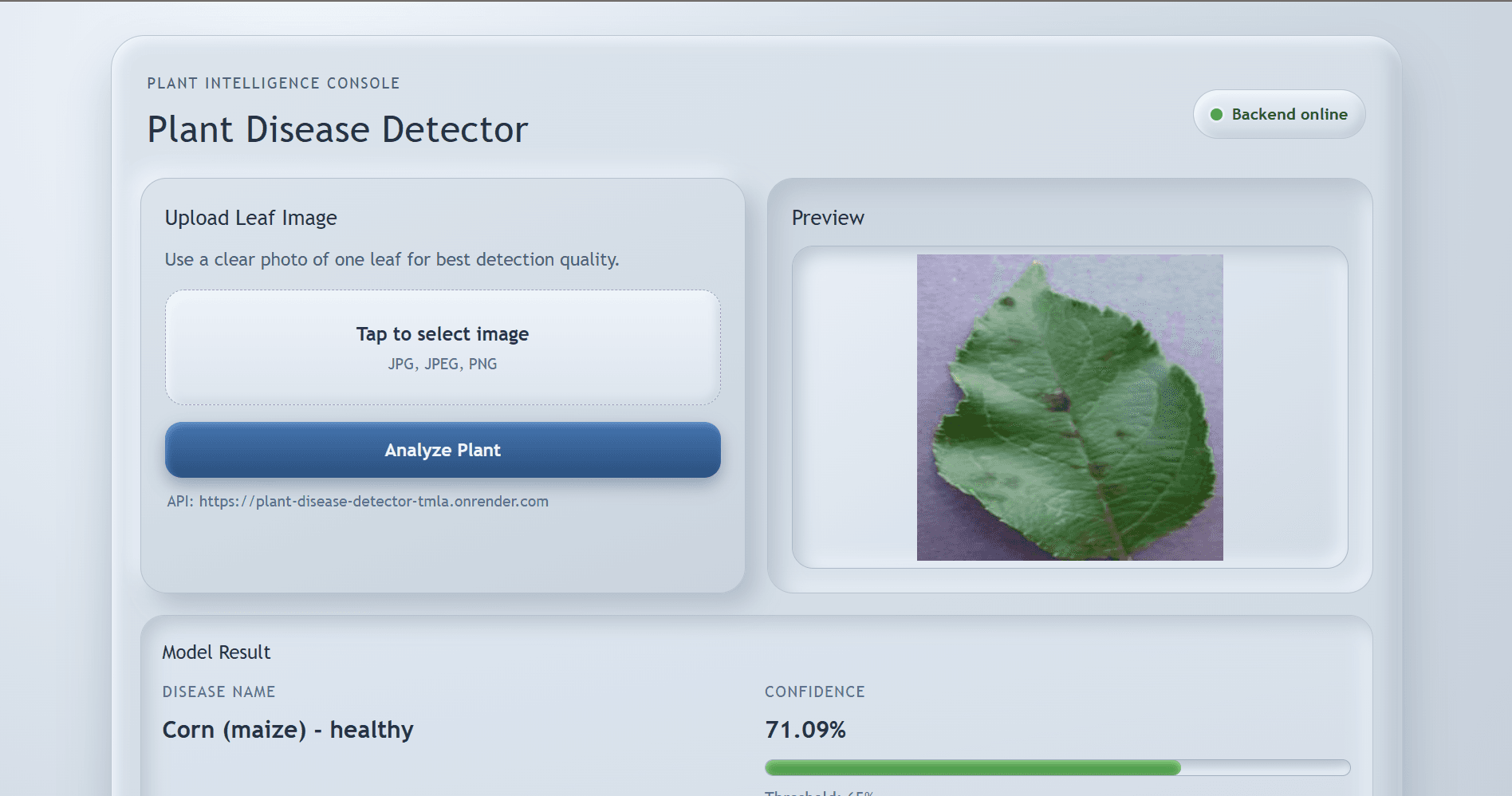The image size is (1512, 796).
Task: Click the green Backend online status dot
Action: tap(1217, 114)
